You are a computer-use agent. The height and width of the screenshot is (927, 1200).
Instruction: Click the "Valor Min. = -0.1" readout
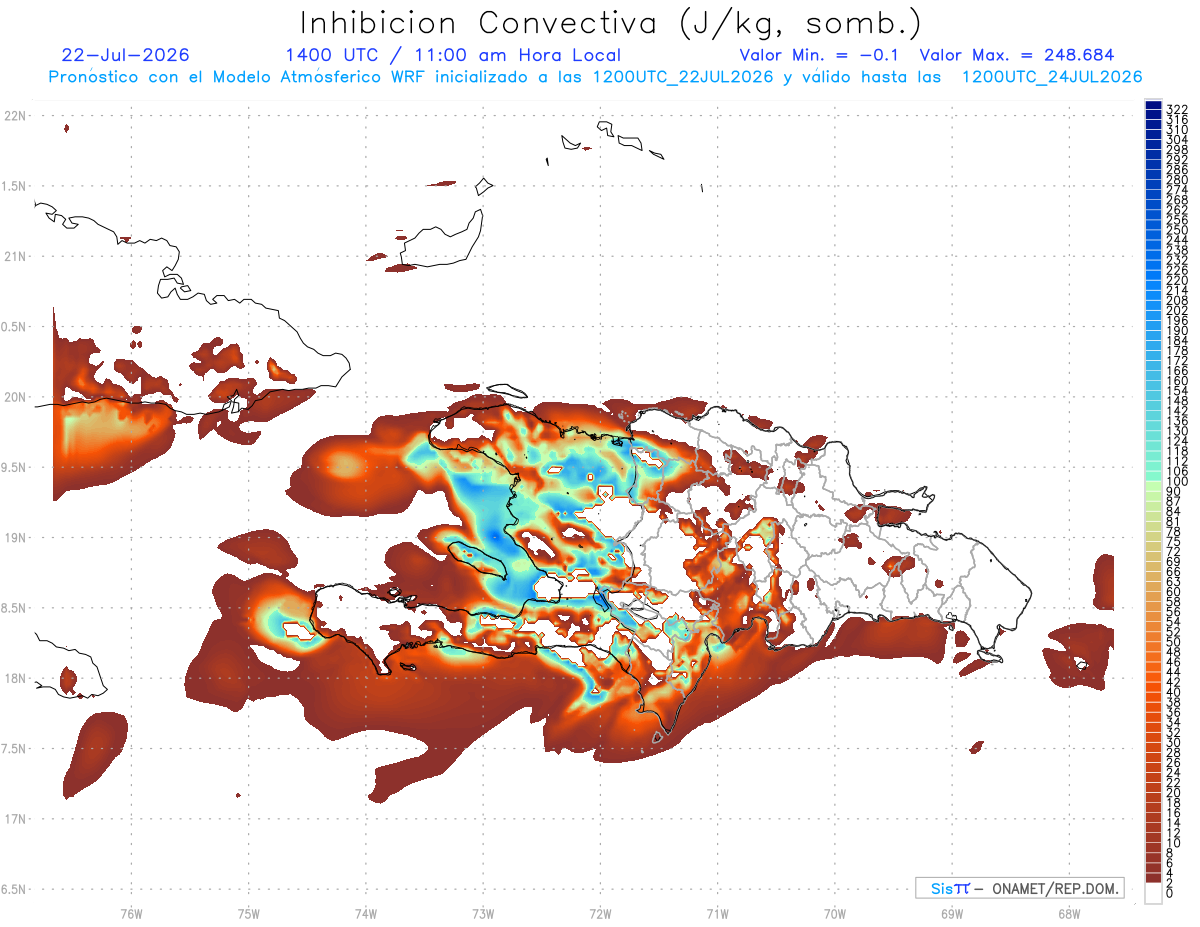click(x=819, y=55)
